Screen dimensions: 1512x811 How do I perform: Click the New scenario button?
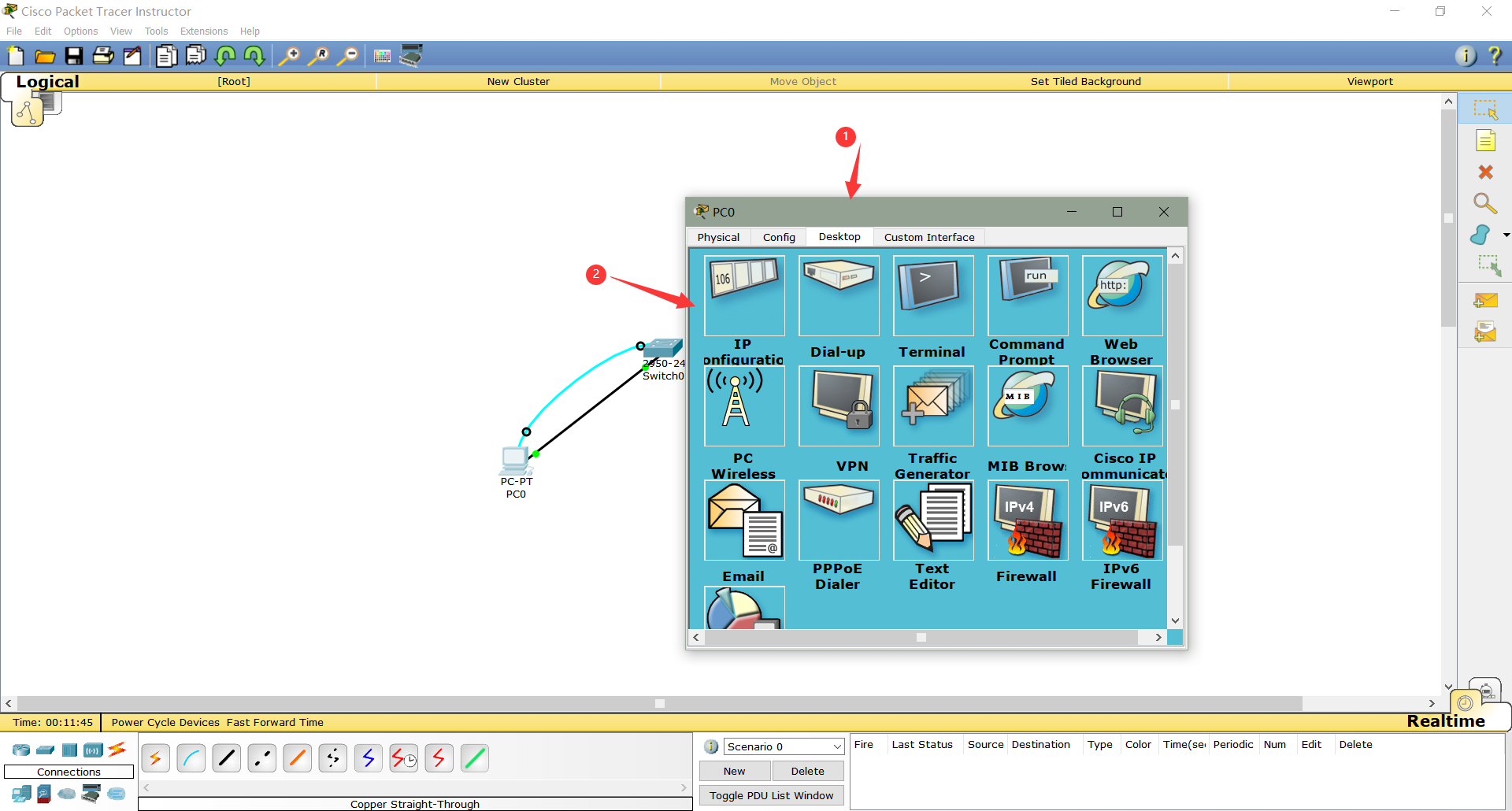pyautogui.click(x=734, y=771)
